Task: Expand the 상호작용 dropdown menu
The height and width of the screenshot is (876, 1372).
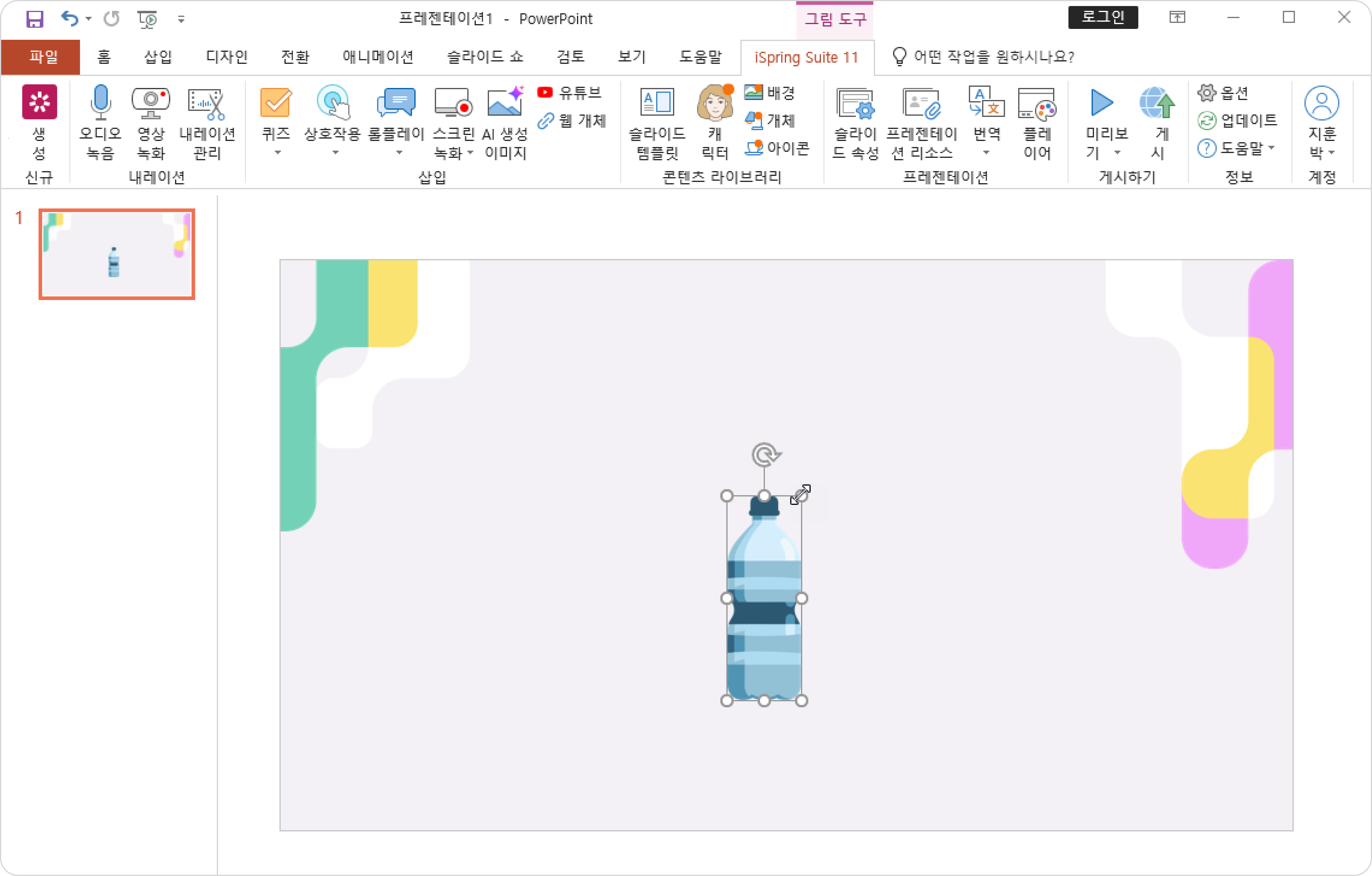Action: pos(335,153)
